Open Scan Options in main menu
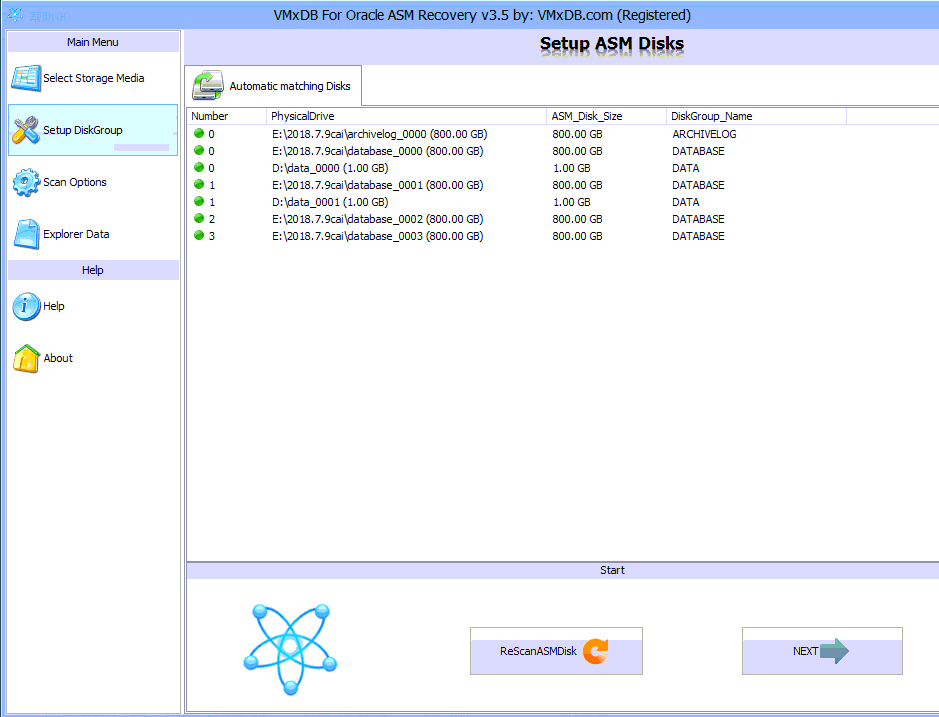Screen dimensions: 939x717 [93, 182]
